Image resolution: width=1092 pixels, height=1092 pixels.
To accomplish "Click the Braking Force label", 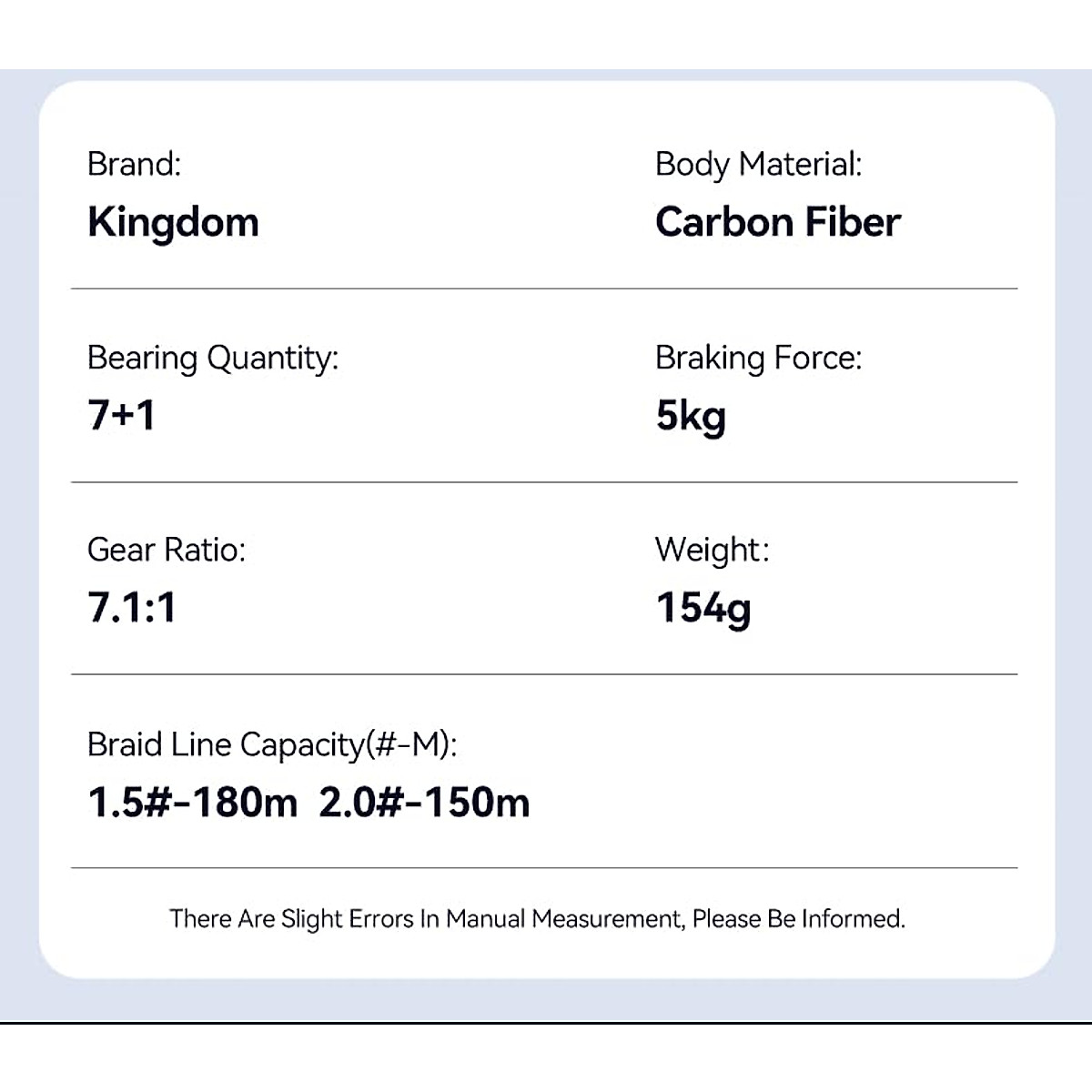I will [x=758, y=358].
